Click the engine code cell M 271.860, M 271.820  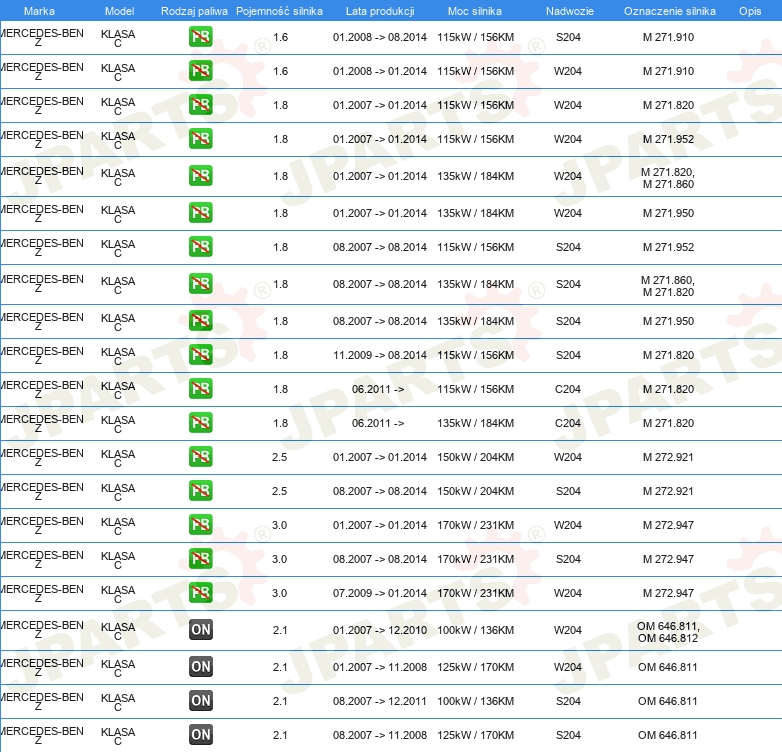(x=668, y=286)
